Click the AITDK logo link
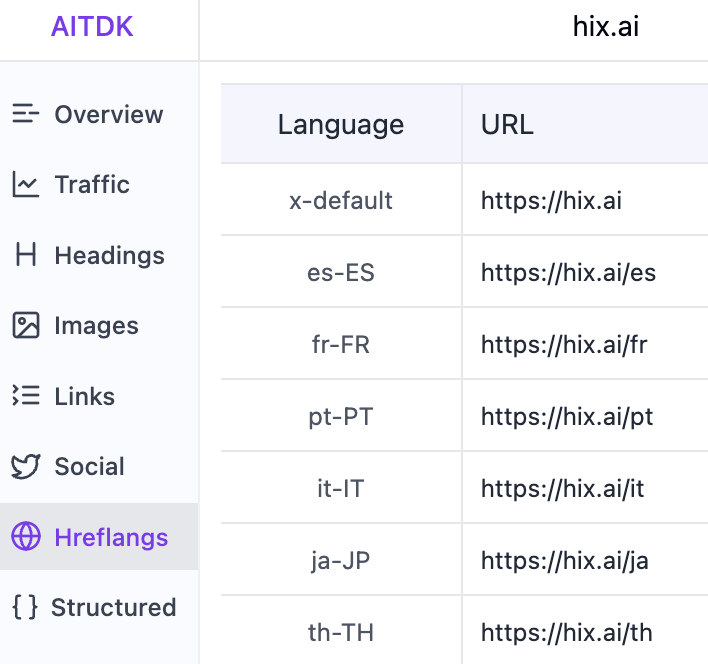This screenshot has width=708, height=664. point(92,27)
